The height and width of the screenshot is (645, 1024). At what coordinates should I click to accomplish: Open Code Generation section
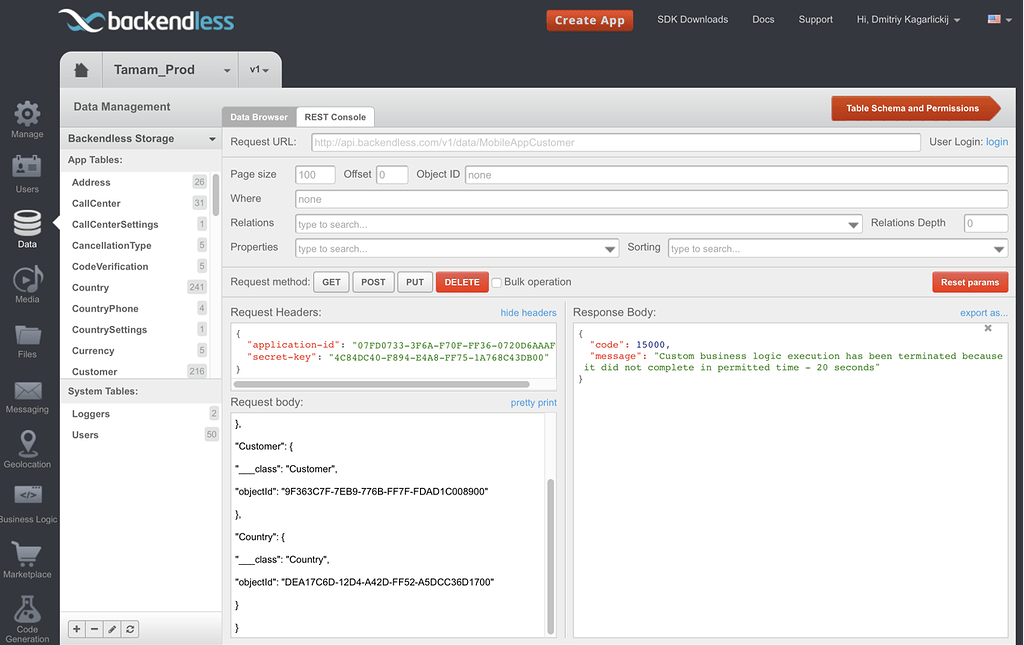(27, 613)
